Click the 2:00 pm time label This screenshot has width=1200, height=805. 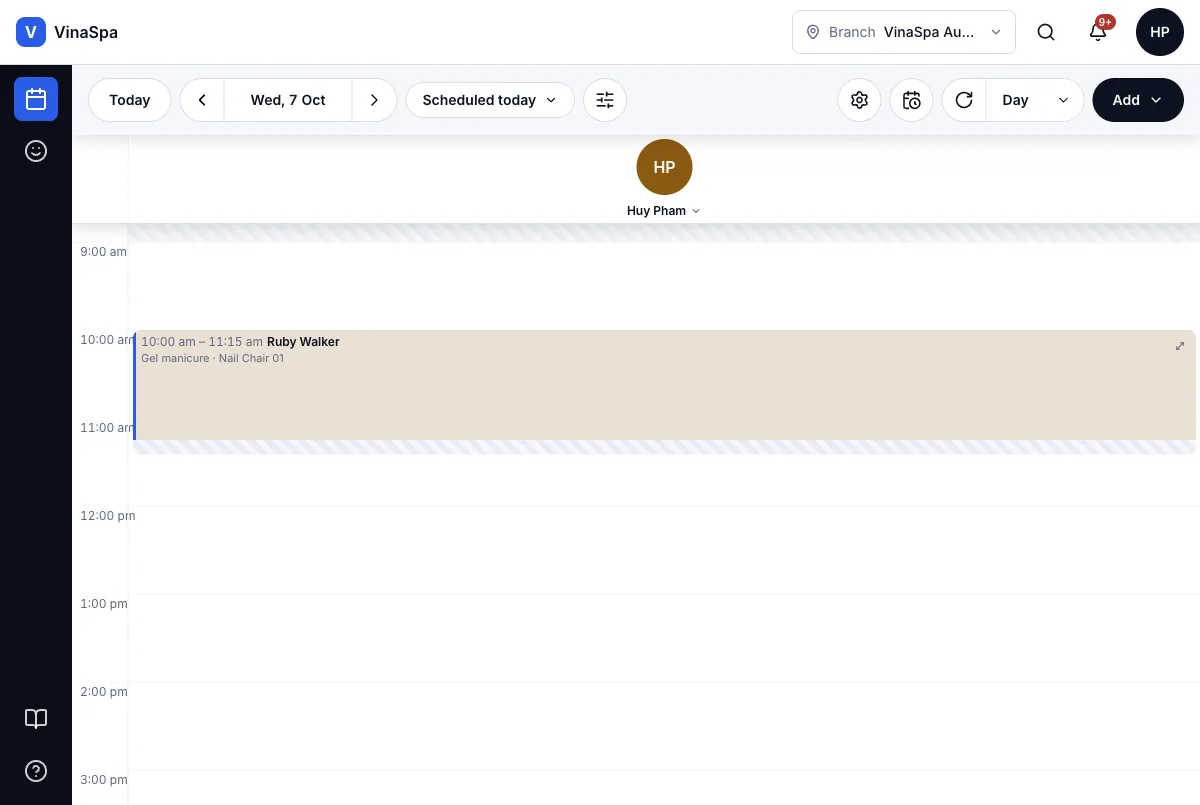pos(103,692)
